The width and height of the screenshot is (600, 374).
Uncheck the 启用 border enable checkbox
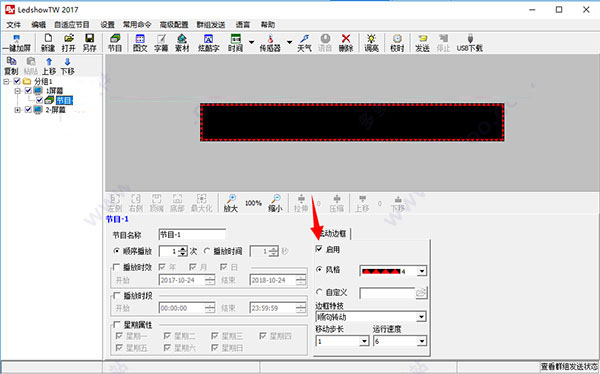tap(319, 249)
